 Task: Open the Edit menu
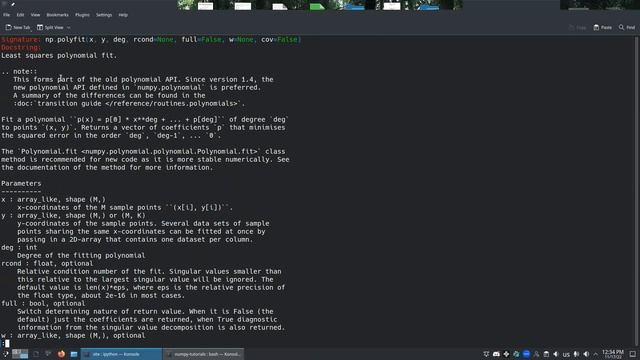click(x=20, y=15)
